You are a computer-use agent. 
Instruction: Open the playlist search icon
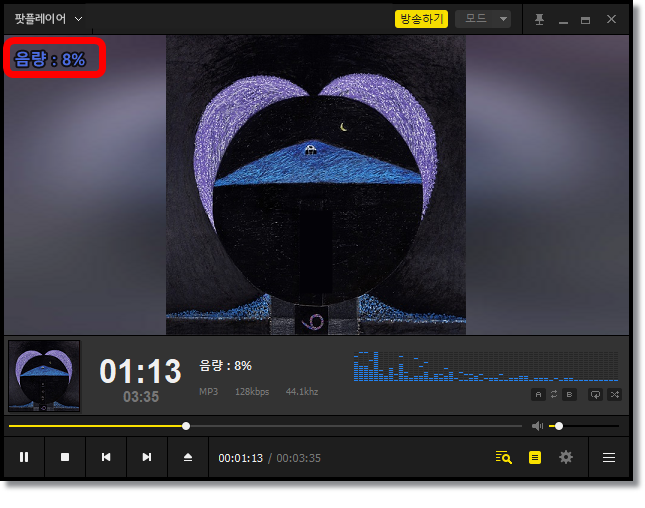(503, 457)
